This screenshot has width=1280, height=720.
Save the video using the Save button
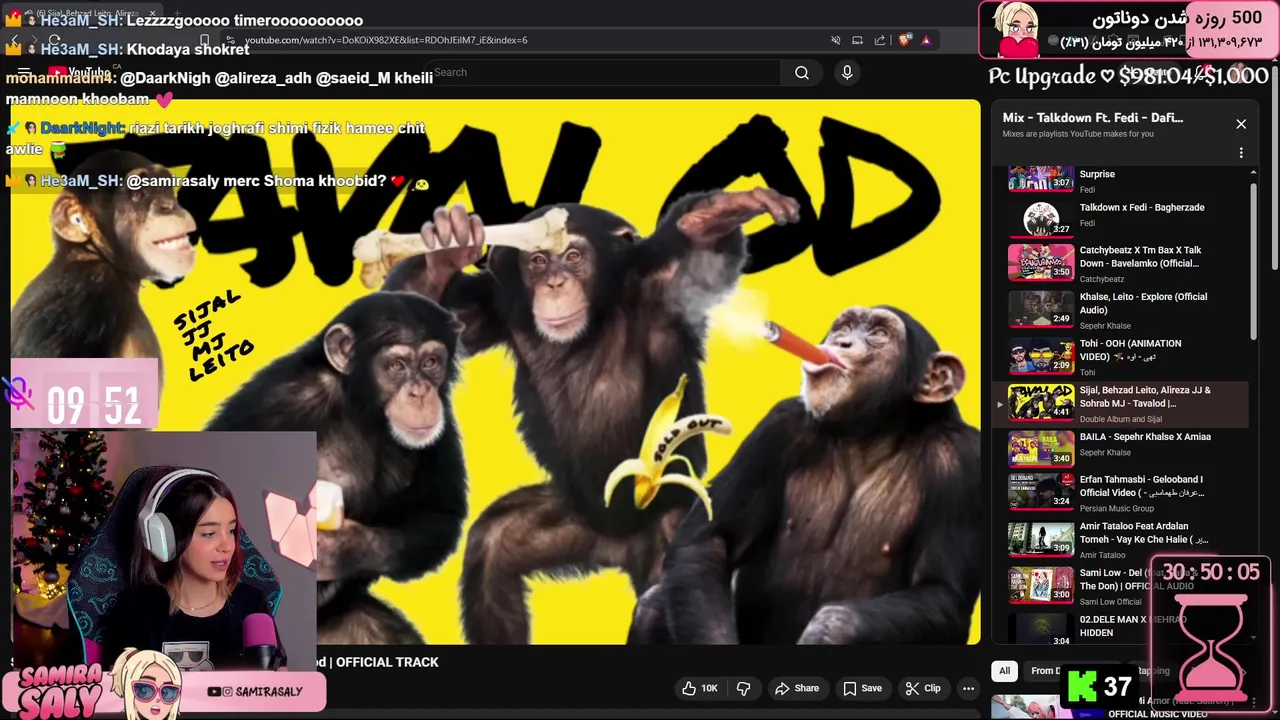point(862,688)
